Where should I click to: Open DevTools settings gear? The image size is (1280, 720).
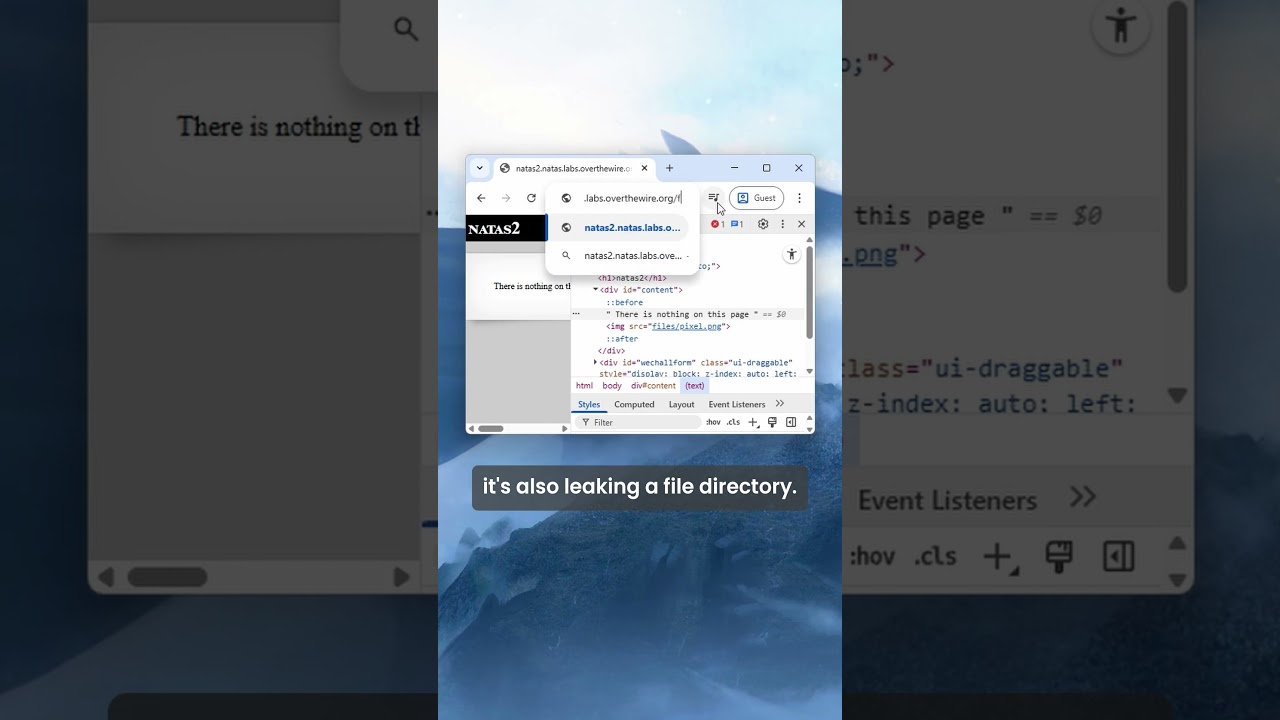[x=763, y=224]
